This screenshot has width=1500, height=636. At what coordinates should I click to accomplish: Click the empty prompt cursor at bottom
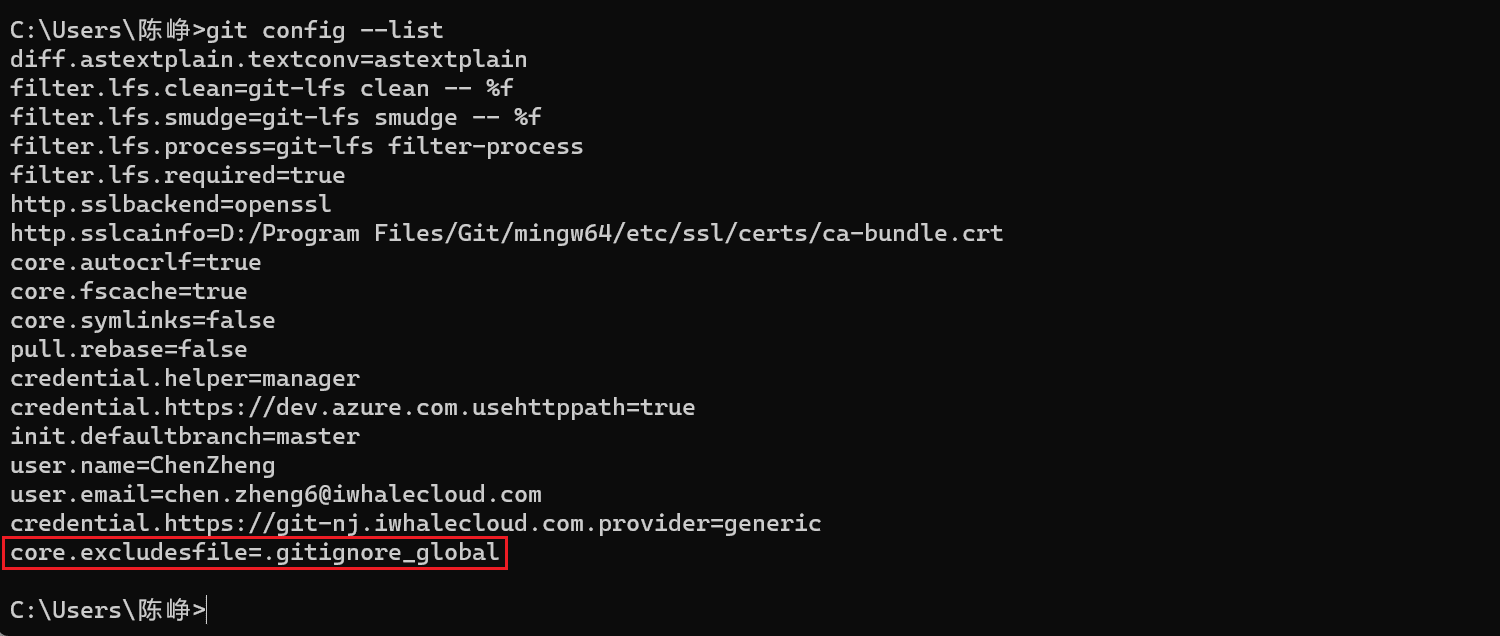point(207,610)
